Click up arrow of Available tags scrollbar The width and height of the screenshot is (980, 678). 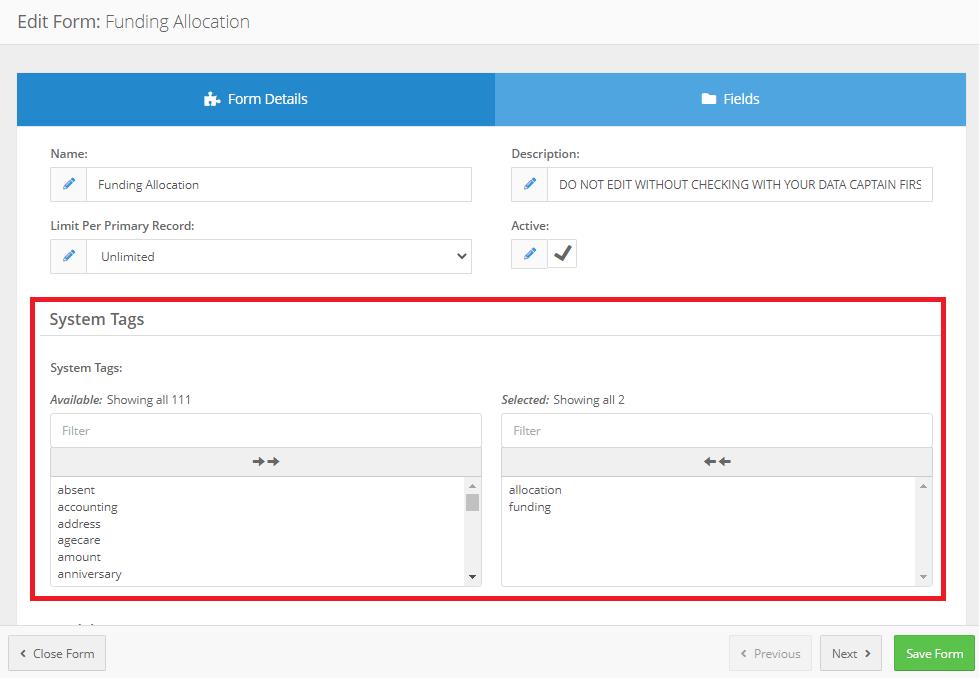click(472, 486)
